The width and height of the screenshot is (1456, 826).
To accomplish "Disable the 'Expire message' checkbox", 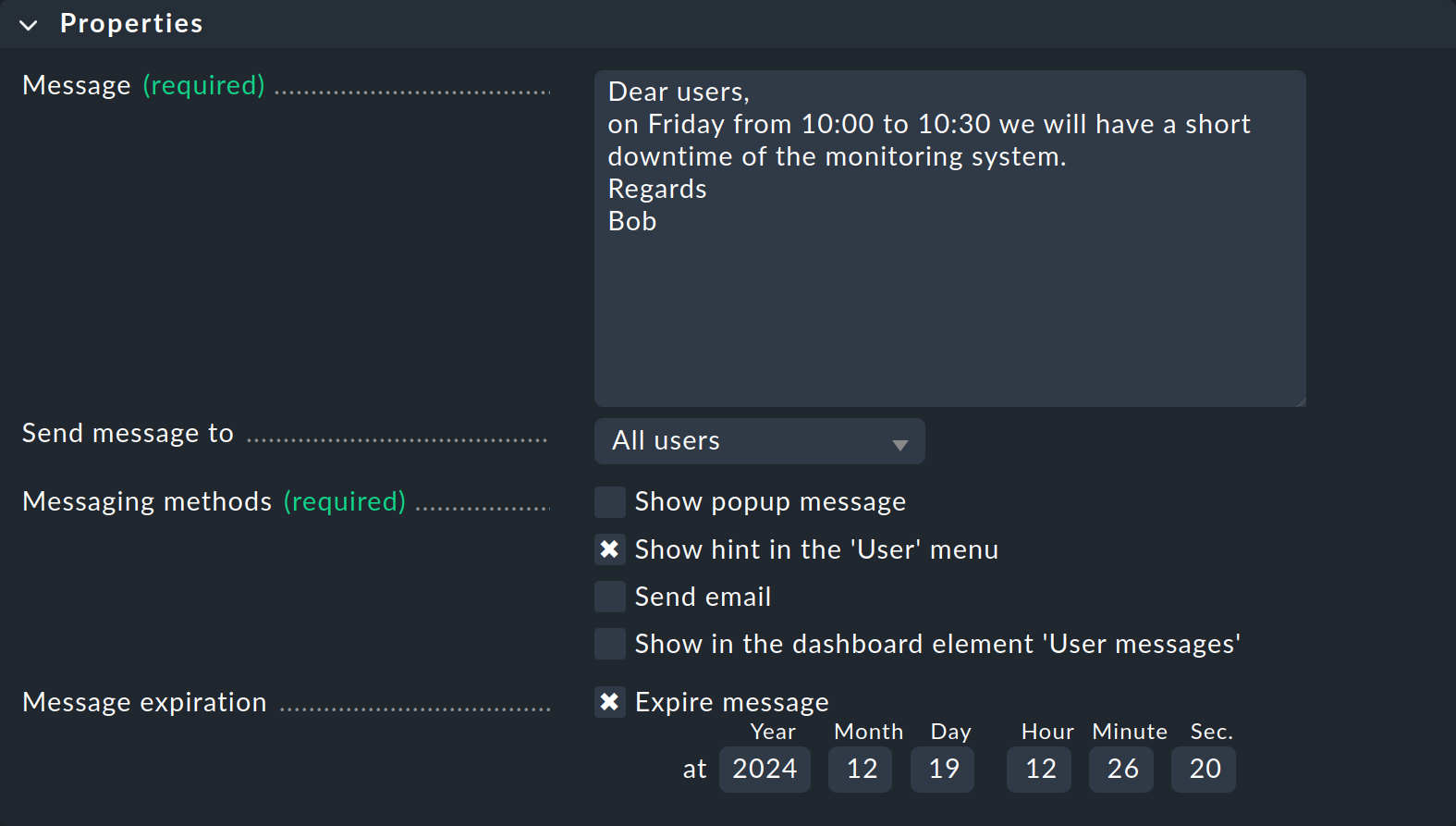I will tap(609, 702).
